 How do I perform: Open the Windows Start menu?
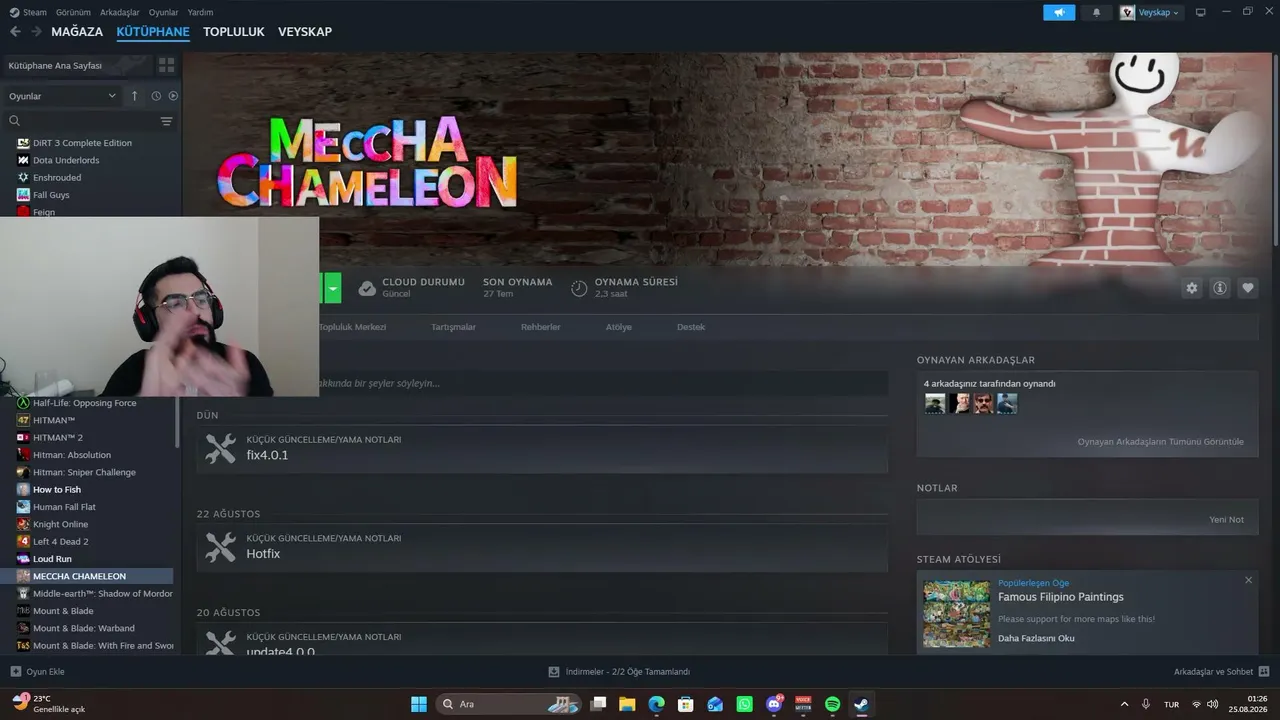click(418, 704)
